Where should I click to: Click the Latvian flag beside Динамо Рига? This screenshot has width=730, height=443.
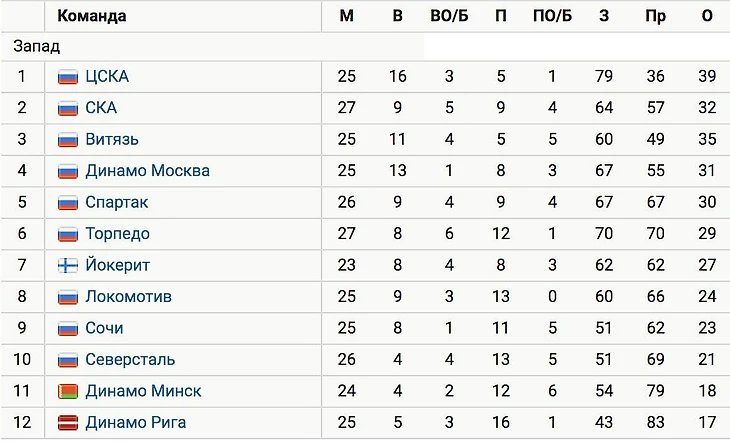click(68, 423)
